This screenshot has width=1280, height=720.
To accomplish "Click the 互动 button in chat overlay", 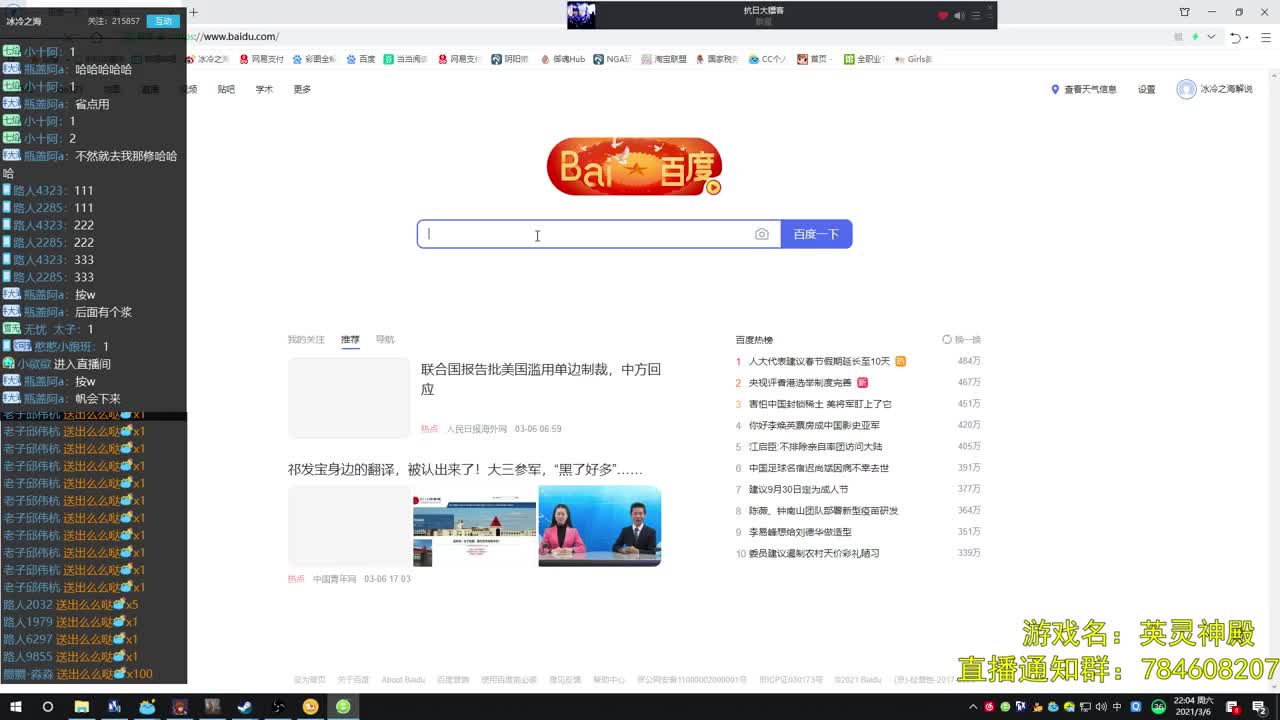I will [163, 21].
